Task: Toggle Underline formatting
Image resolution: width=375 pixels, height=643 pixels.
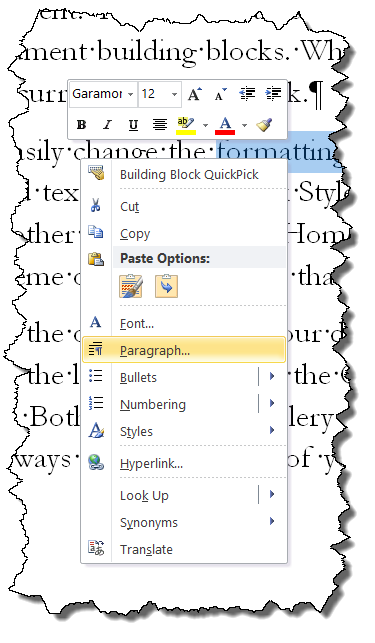Action: pyautogui.click(x=133, y=125)
